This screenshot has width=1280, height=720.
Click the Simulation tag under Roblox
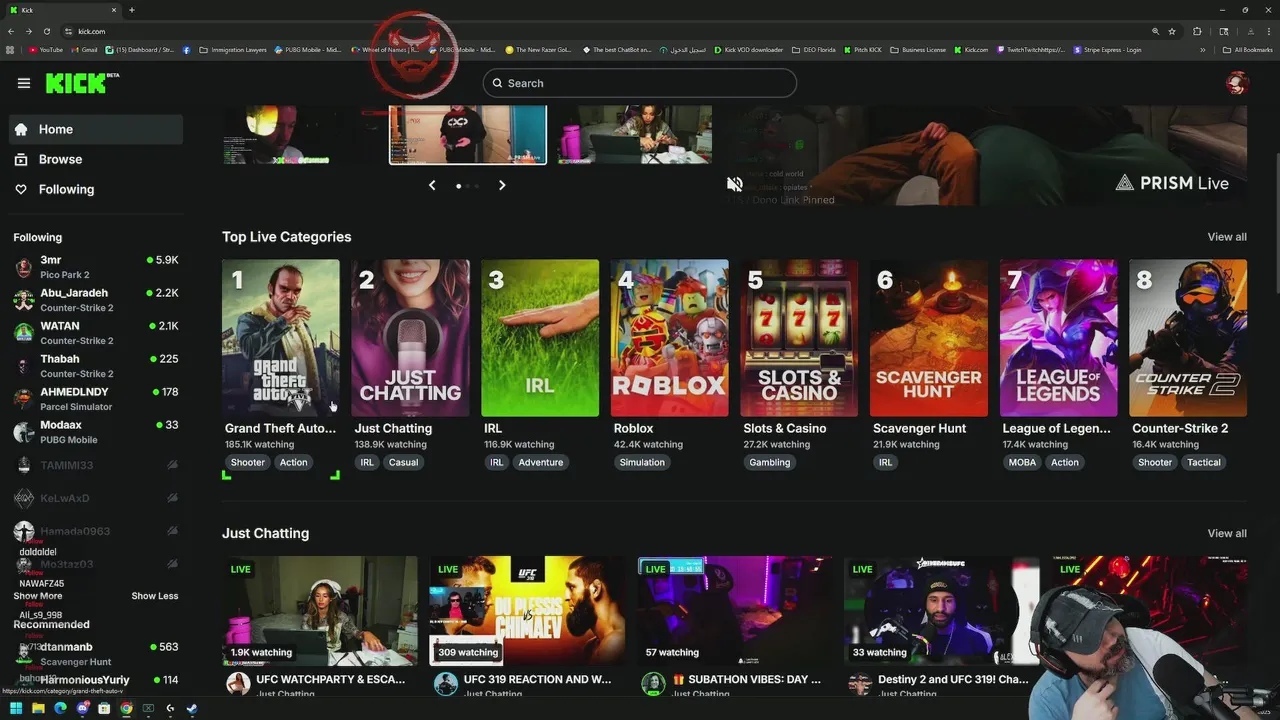pyautogui.click(x=642, y=462)
